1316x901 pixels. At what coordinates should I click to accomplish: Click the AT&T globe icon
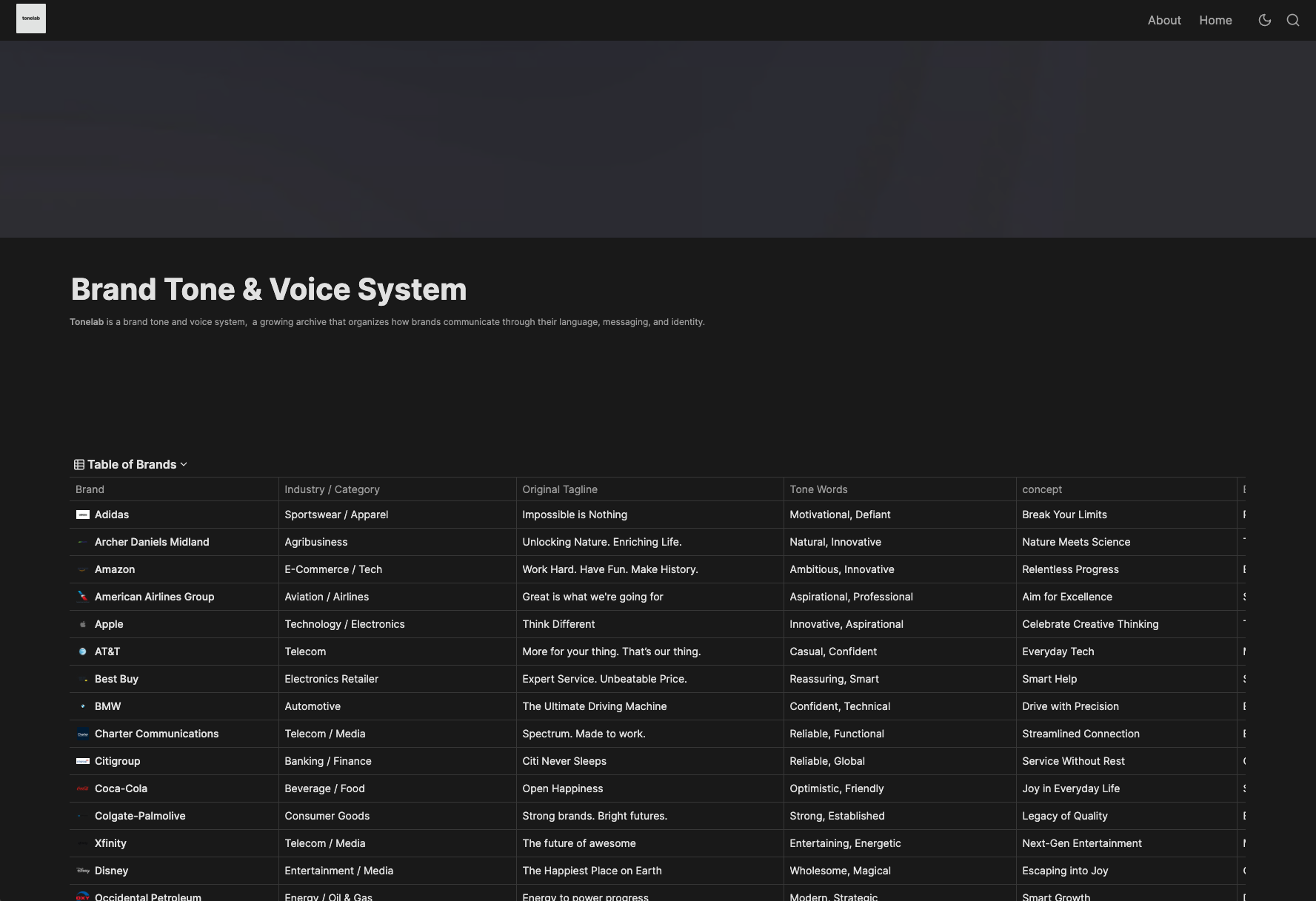click(x=83, y=652)
